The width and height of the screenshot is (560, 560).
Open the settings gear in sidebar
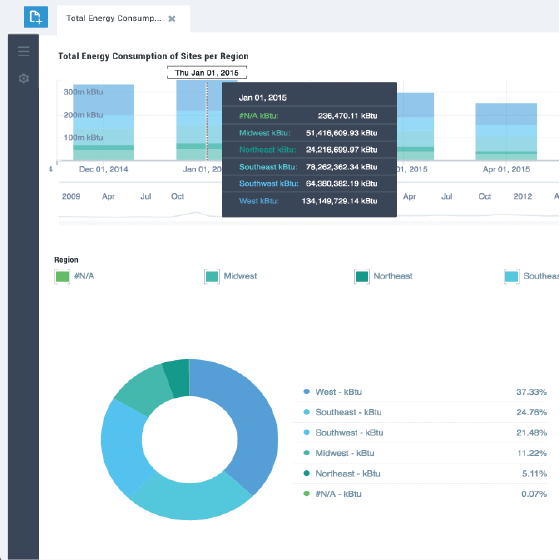click(24, 78)
